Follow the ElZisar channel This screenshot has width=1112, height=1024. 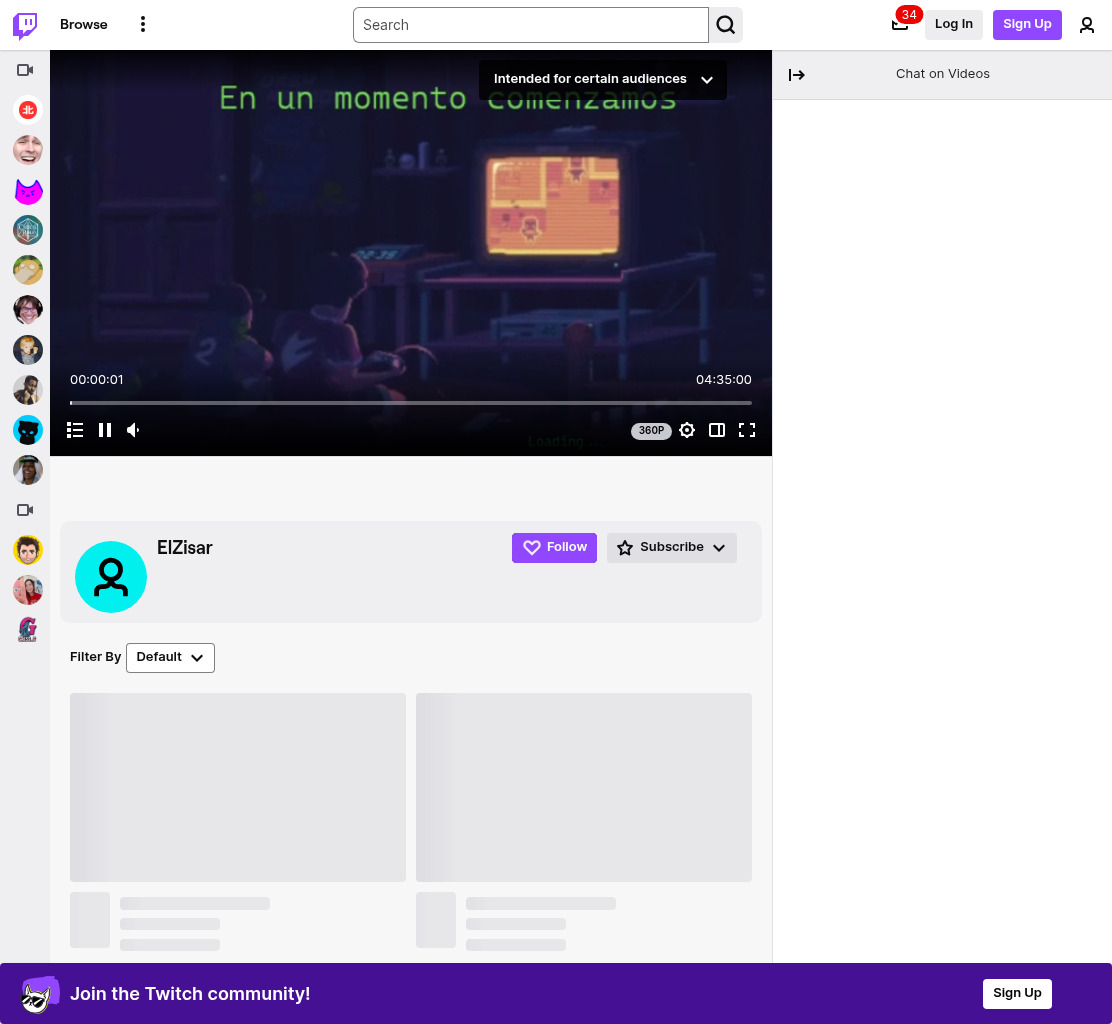click(554, 547)
